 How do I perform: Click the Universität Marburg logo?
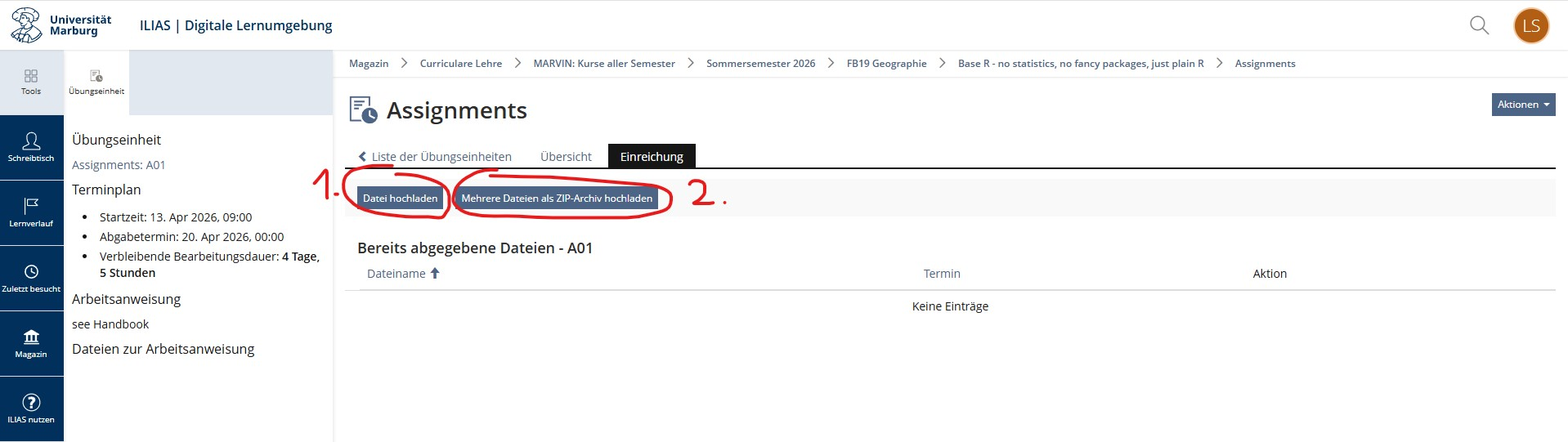click(61, 25)
